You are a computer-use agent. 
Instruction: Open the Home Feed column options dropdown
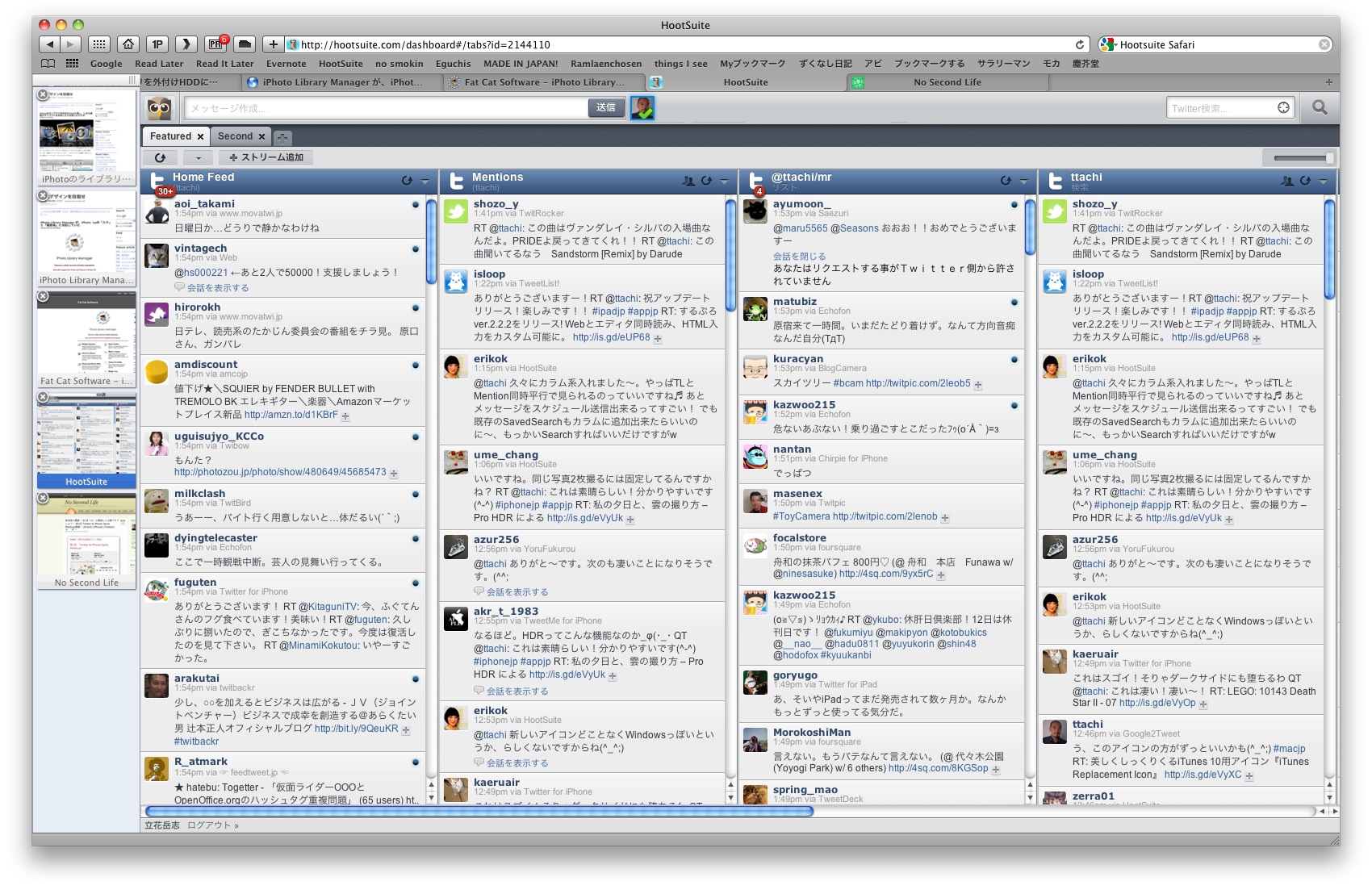point(425,181)
